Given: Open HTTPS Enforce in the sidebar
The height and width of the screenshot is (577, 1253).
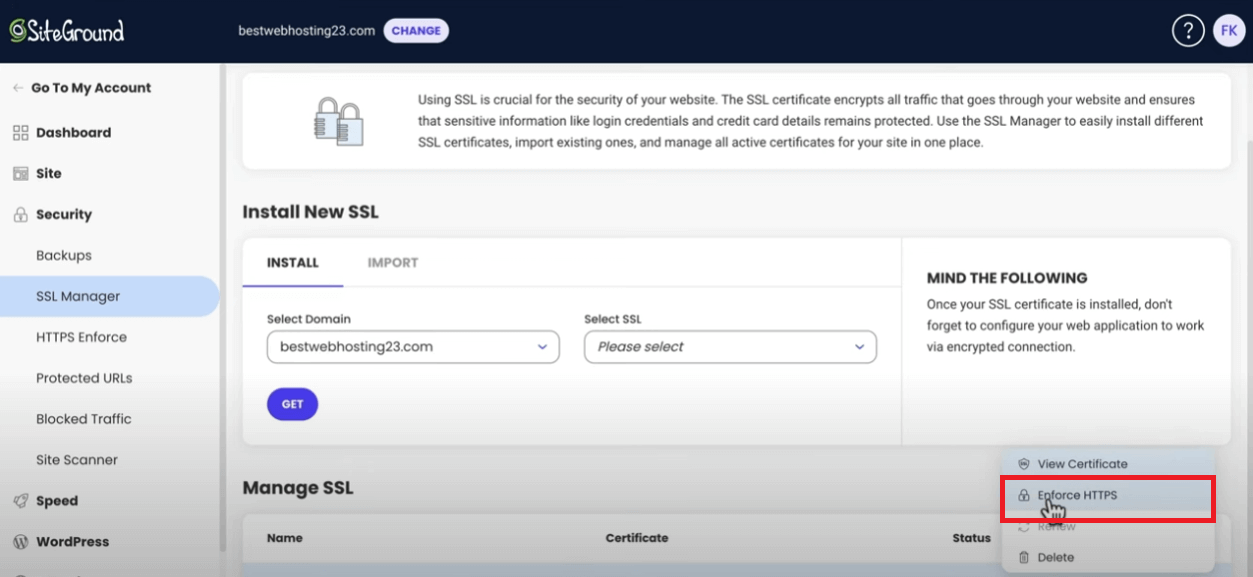Looking at the screenshot, I should tap(81, 337).
